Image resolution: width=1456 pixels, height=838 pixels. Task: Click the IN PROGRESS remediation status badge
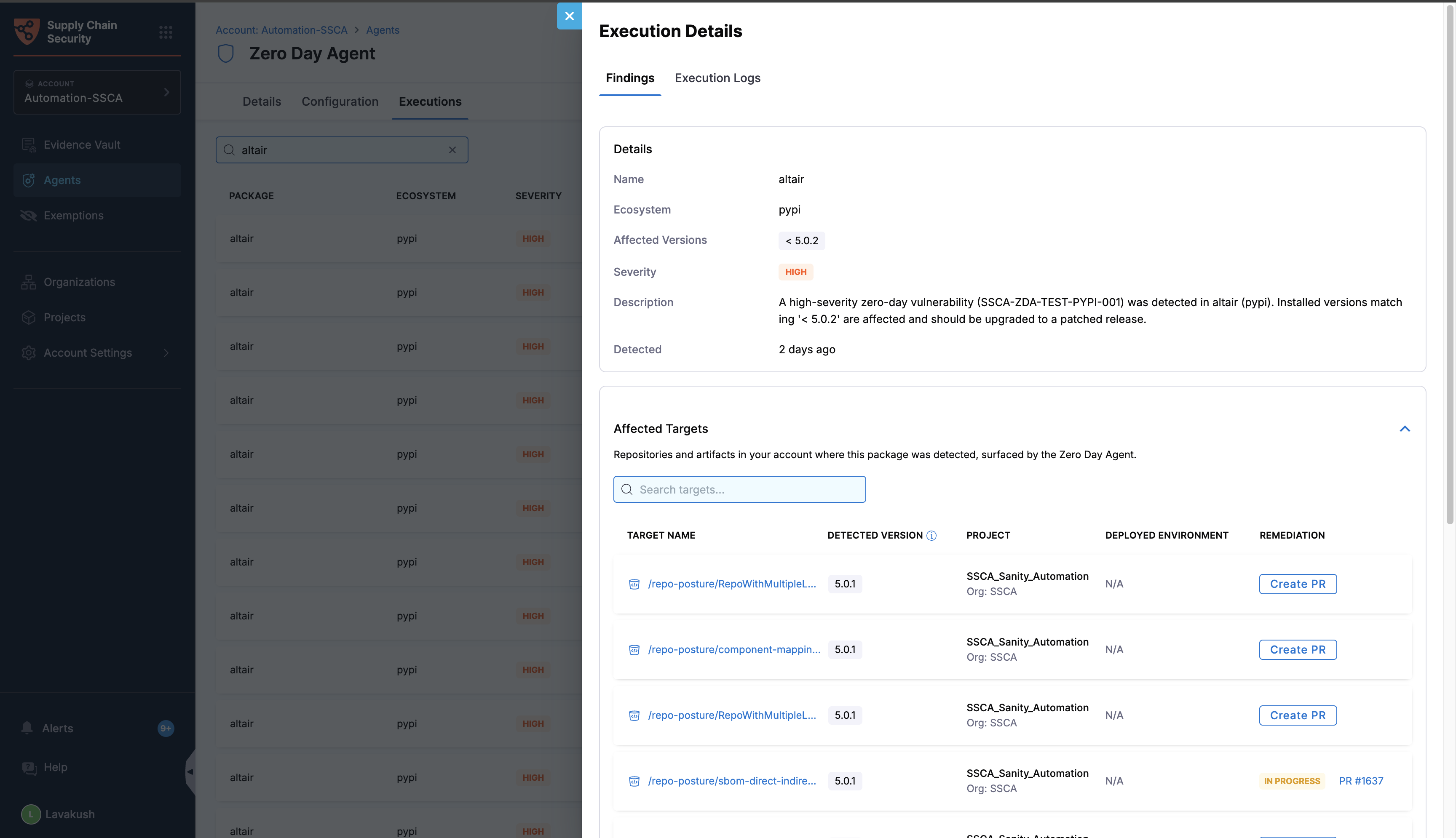pos(1292,781)
